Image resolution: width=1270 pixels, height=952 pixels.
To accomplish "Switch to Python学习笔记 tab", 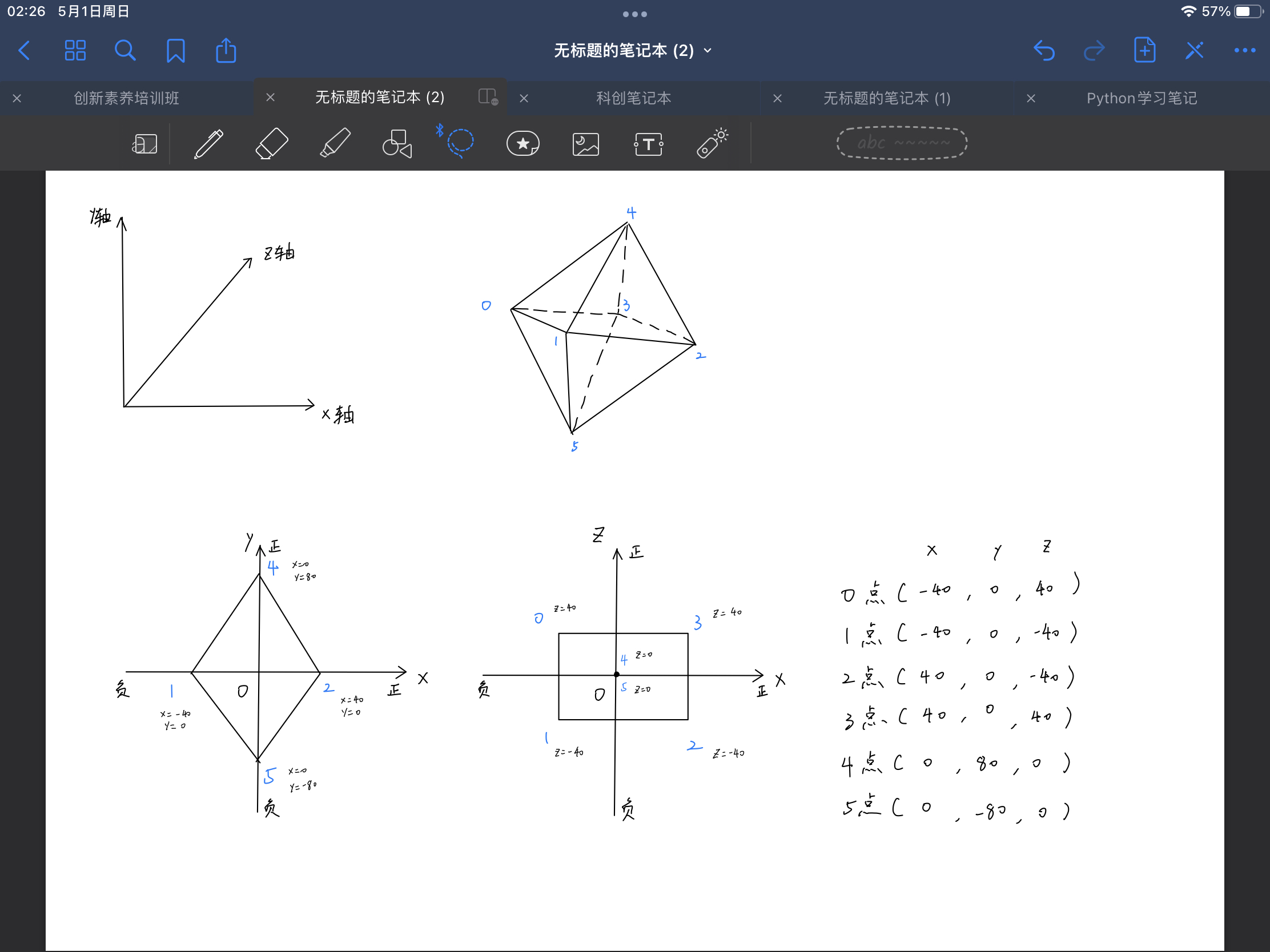I will click(x=1141, y=98).
